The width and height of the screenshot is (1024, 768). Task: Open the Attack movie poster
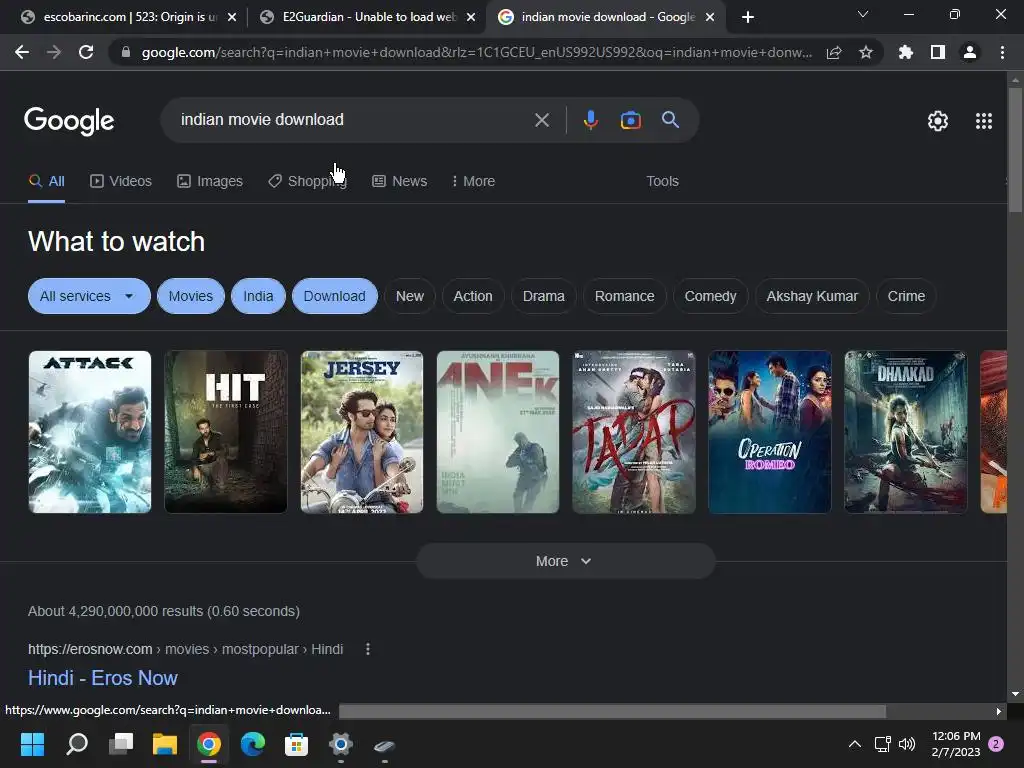pyautogui.click(x=89, y=432)
